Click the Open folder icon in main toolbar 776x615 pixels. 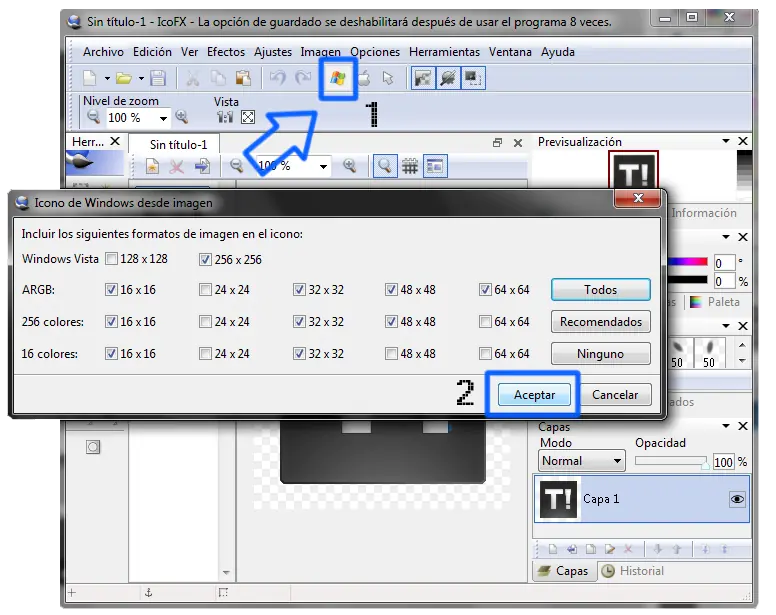pyautogui.click(x=123, y=78)
